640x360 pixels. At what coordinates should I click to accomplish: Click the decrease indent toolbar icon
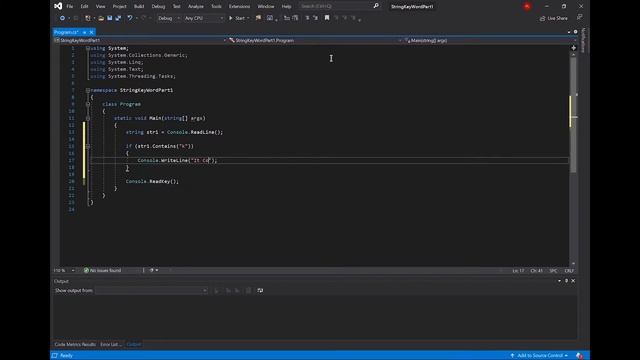[287, 18]
